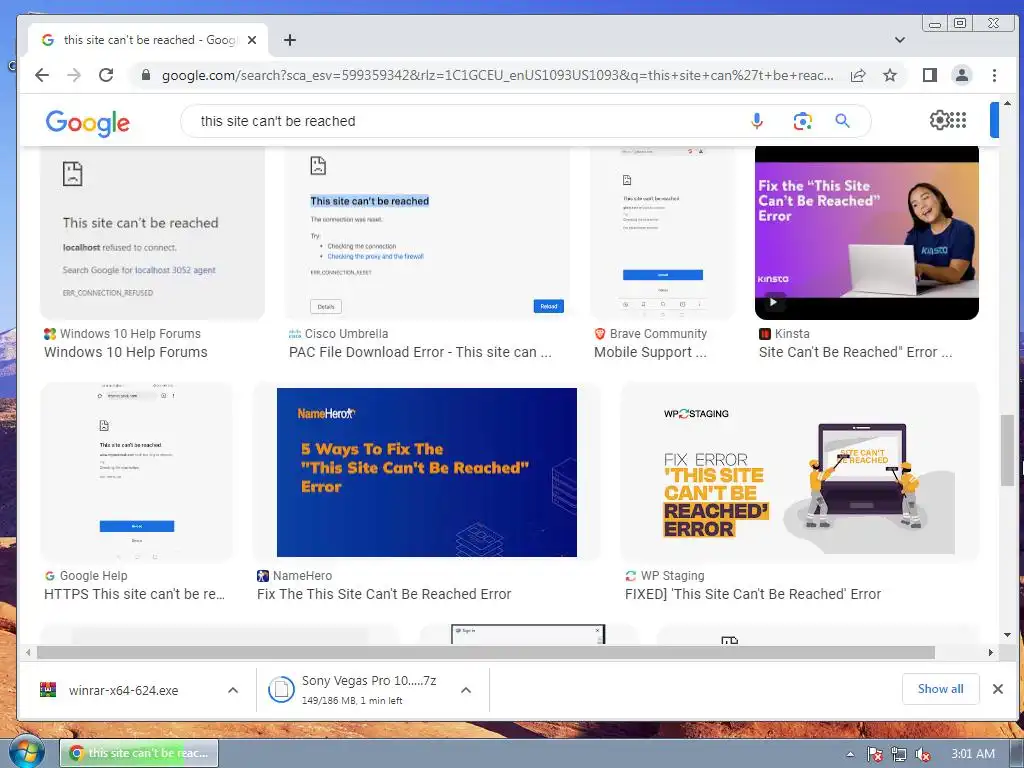The image size is (1024, 768).
Task: Open Action Center flag icon
Action: click(874, 754)
